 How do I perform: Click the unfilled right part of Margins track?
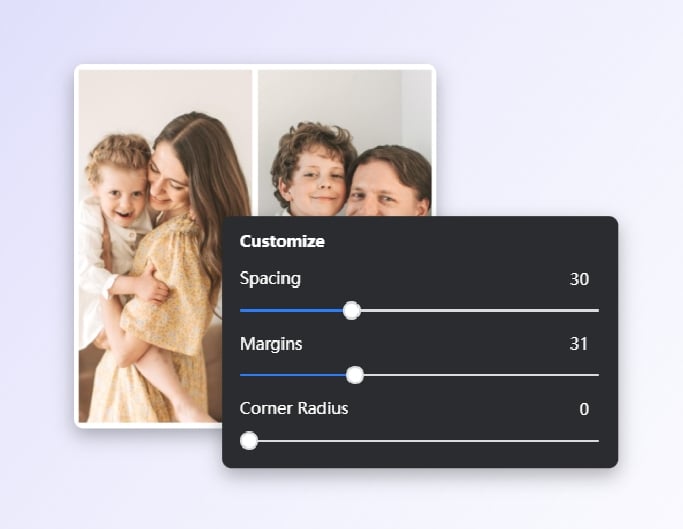(x=480, y=375)
